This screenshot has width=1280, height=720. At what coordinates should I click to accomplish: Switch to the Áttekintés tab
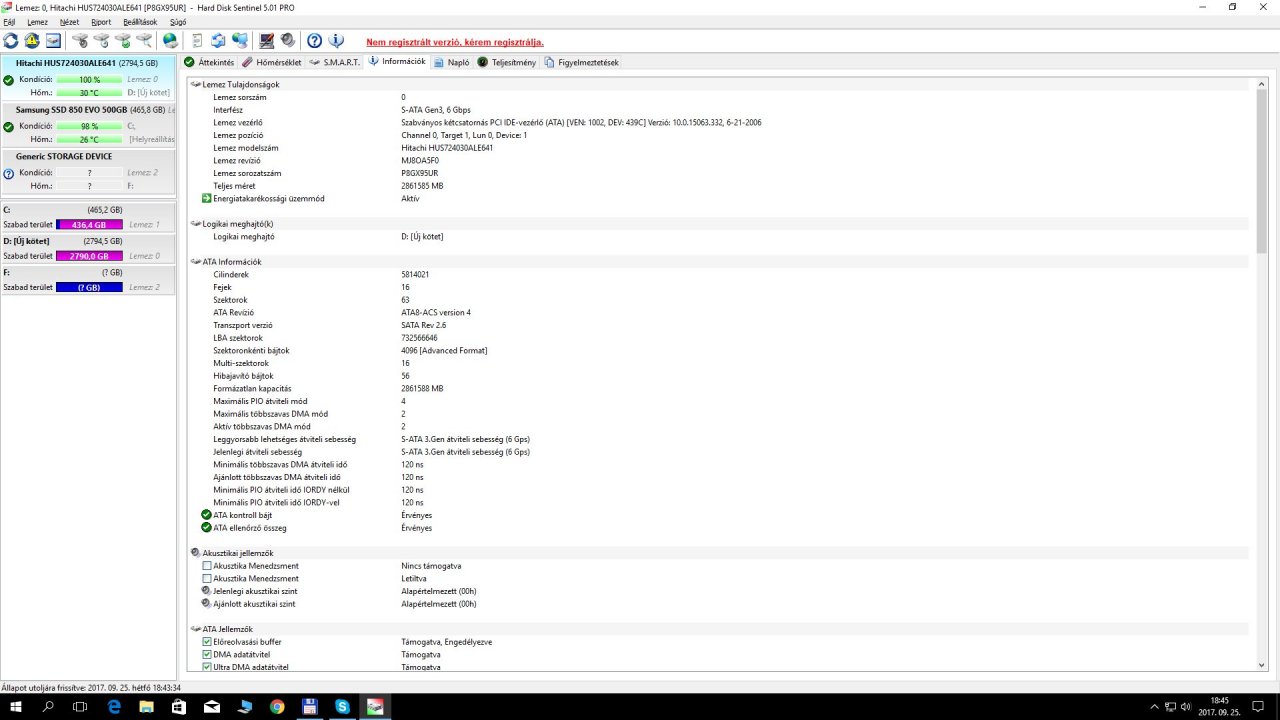209,62
